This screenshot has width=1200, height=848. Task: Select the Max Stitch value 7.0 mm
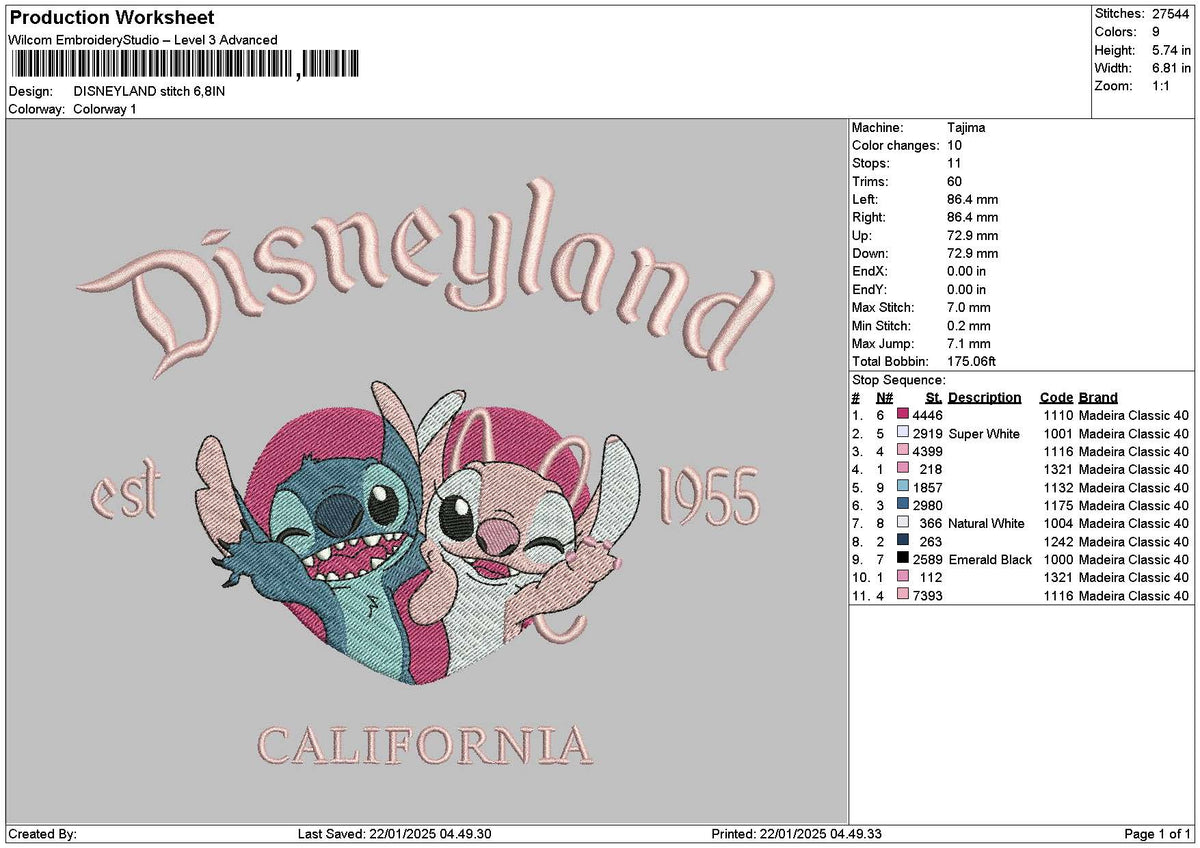coord(969,308)
